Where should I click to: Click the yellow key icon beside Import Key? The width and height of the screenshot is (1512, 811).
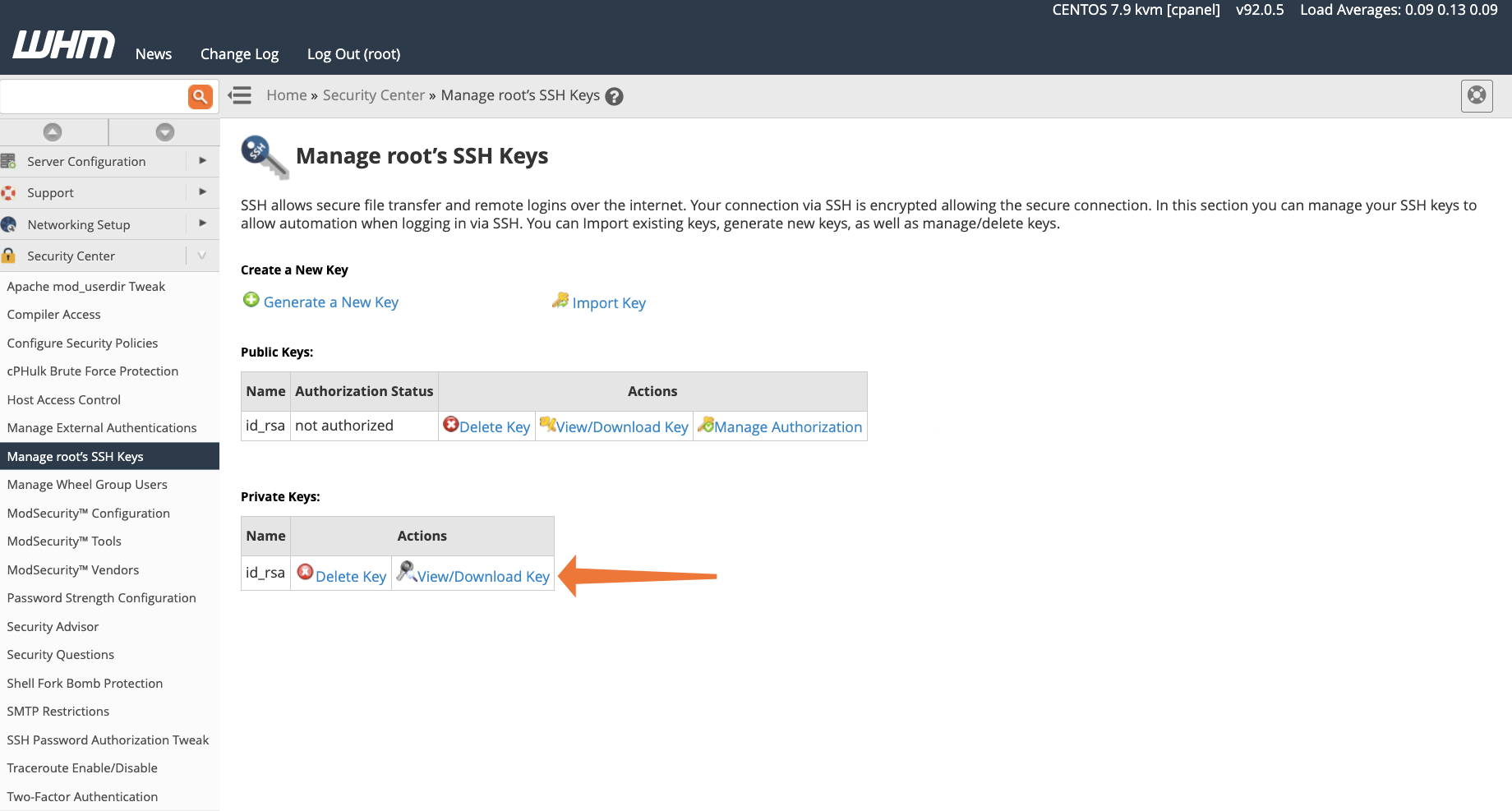click(560, 300)
